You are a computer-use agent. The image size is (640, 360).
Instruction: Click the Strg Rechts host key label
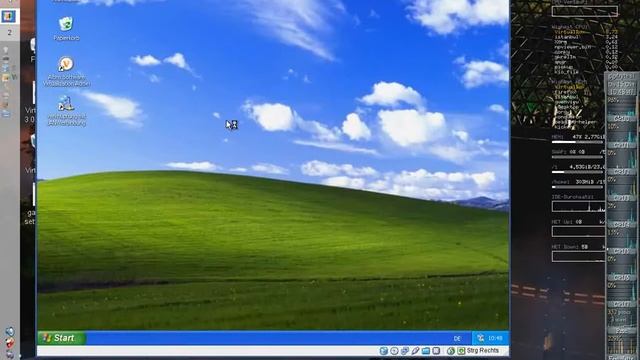[483, 351]
